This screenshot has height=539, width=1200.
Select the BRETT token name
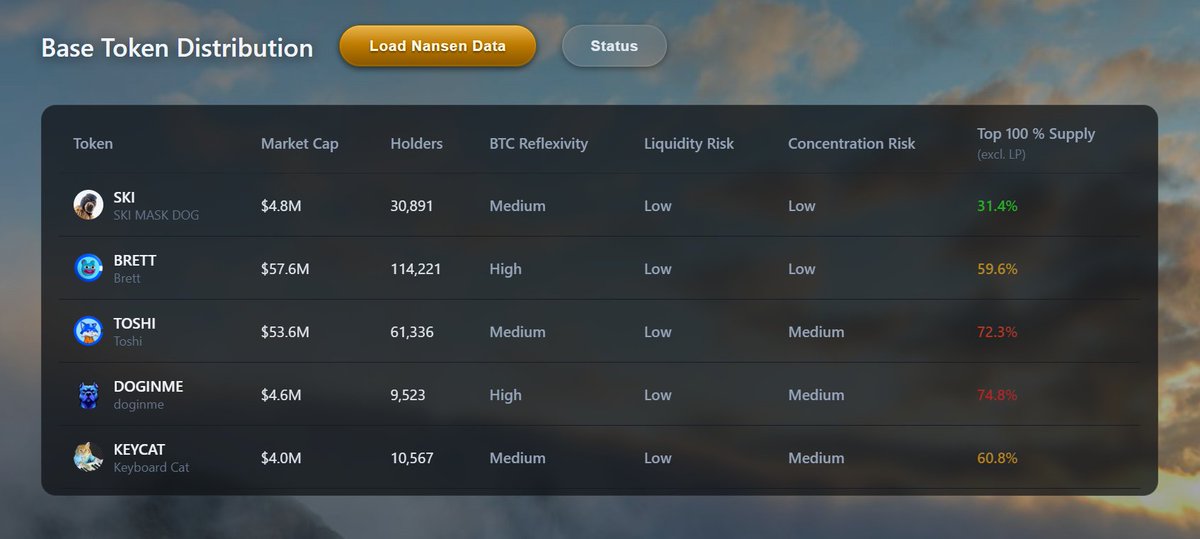pyautogui.click(x=135, y=260)
